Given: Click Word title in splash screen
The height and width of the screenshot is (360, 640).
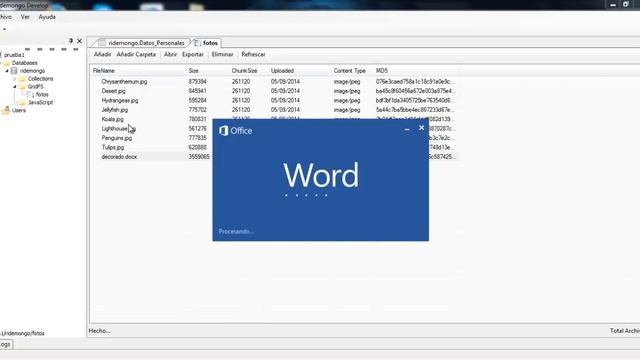Looking at the screenshot, I should point(321,175).
